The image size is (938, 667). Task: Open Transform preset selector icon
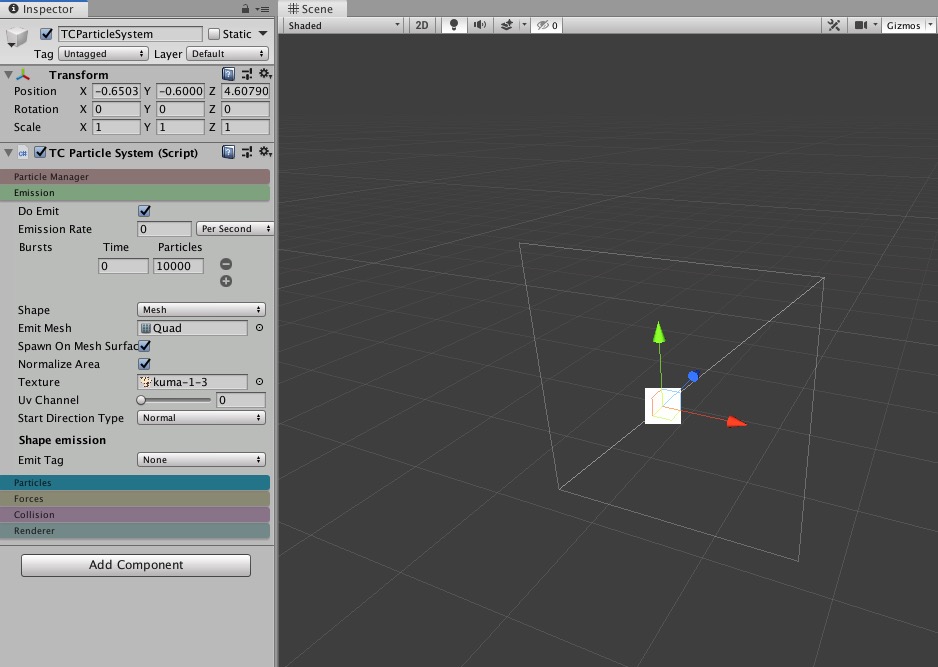pos(246,74)
